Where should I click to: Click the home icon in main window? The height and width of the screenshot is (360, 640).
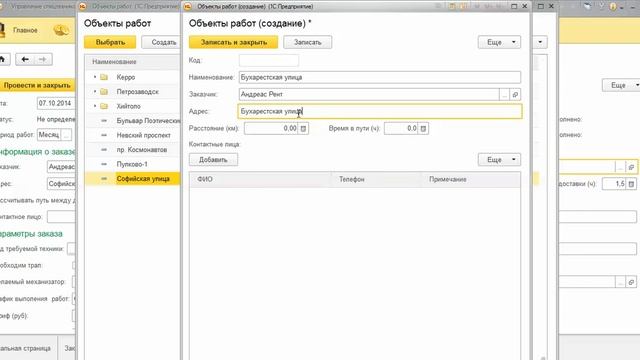click(3, 59)
